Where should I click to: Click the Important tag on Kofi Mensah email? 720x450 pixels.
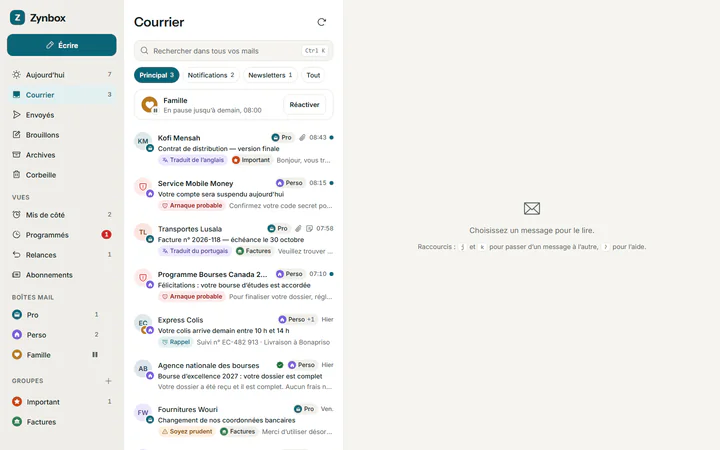pyautogui.click(x=251, y=160)
